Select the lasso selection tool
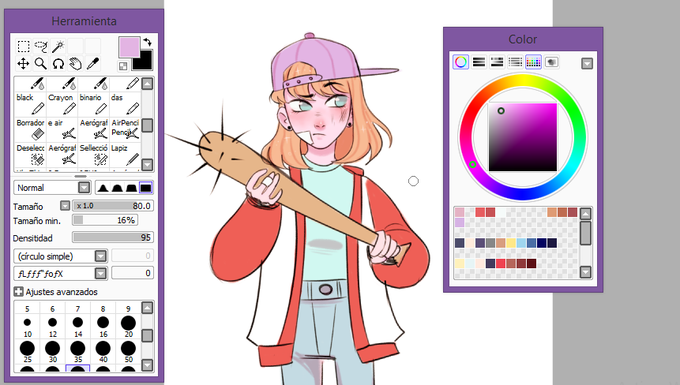Viewport: 680px width, 385px height. pyautogui.click(x=41, y=46)
